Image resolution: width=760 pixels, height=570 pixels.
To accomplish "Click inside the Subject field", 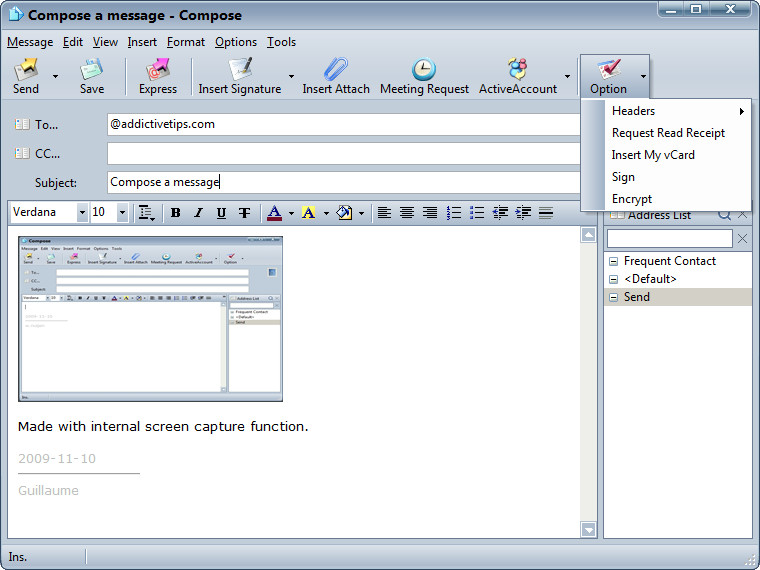I will (343, 182).
